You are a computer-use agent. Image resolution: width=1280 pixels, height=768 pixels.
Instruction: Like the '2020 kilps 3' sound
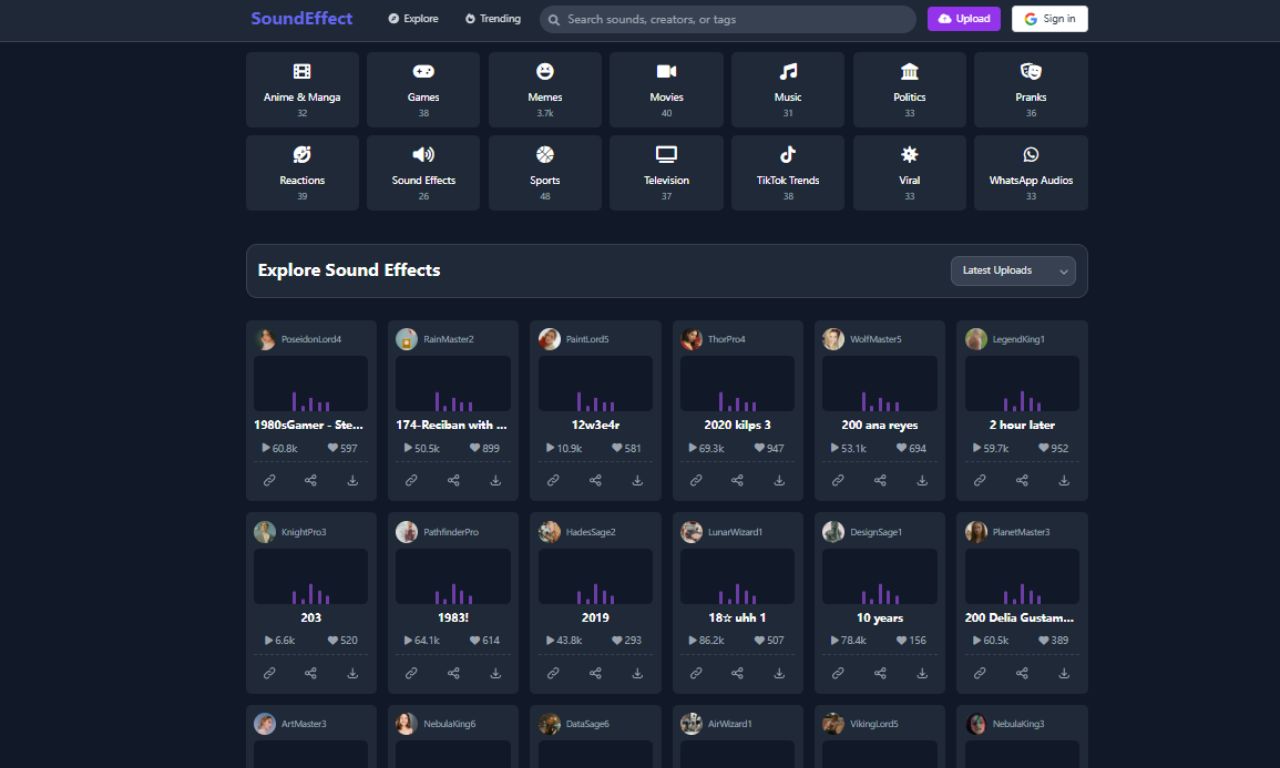click(x=760, y=448)
